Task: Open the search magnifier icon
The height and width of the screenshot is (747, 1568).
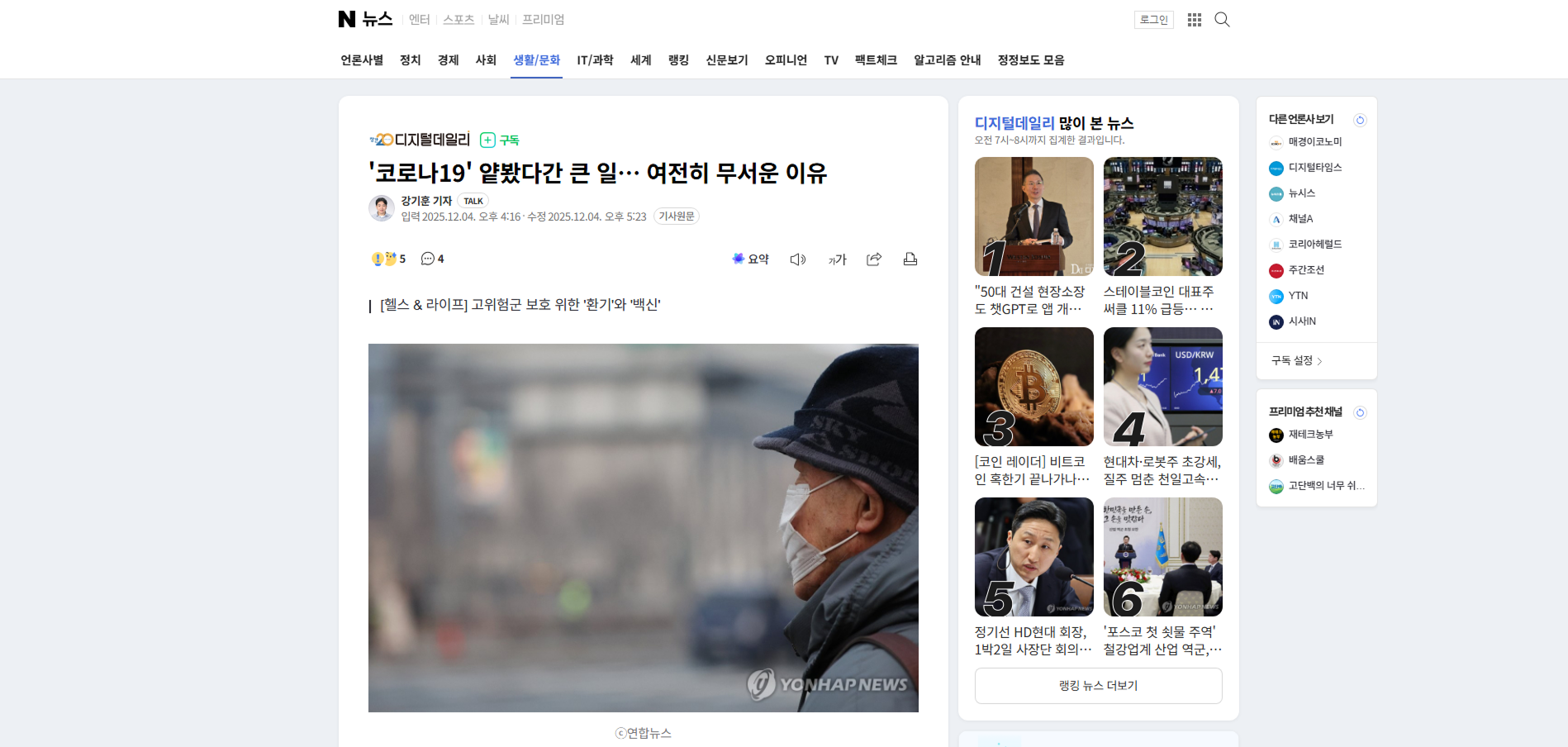Action: pyautogui.click(x=1222, y=20)
